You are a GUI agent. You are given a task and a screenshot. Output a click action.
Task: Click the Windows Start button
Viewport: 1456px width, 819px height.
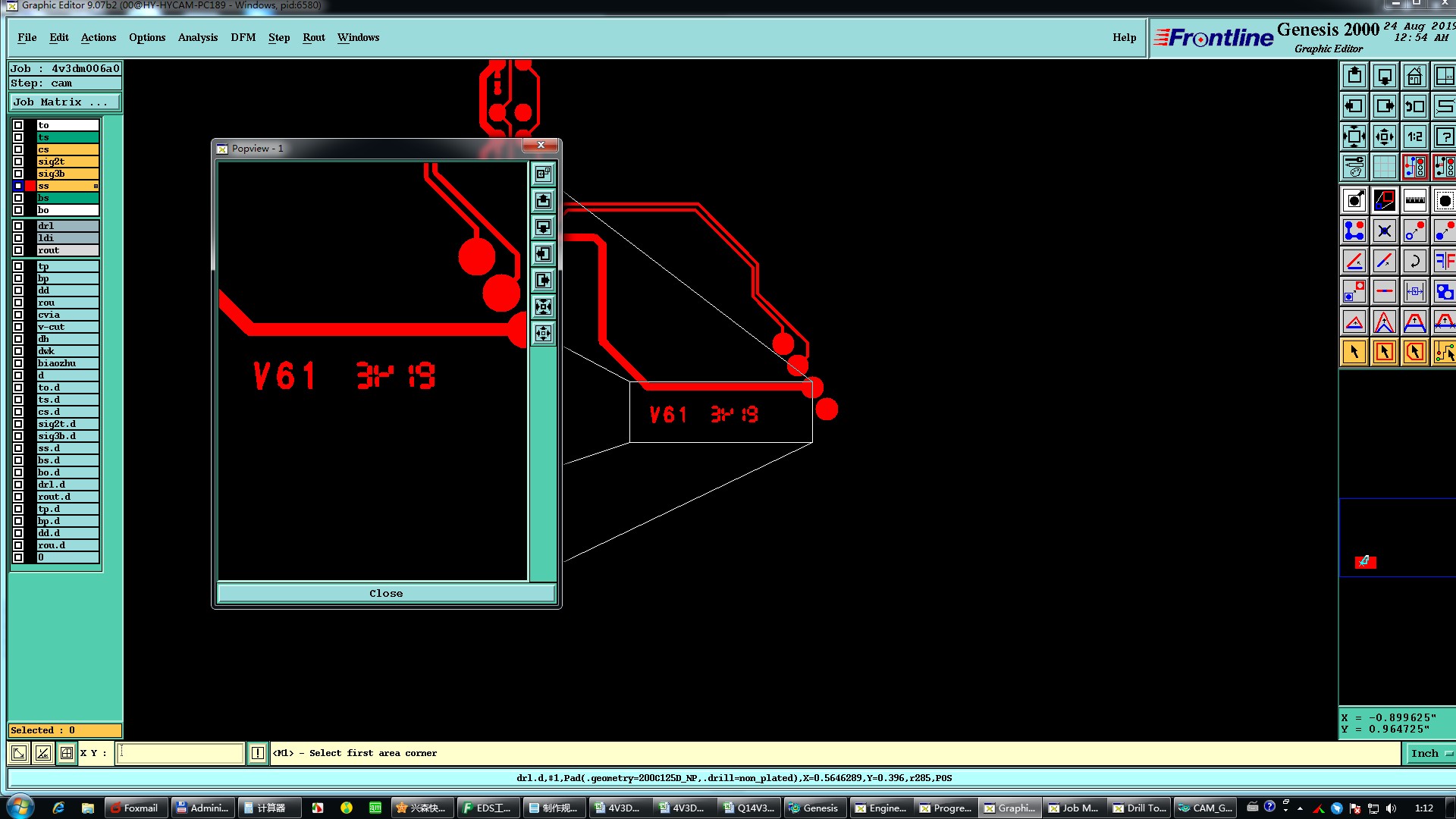point(20,807)
